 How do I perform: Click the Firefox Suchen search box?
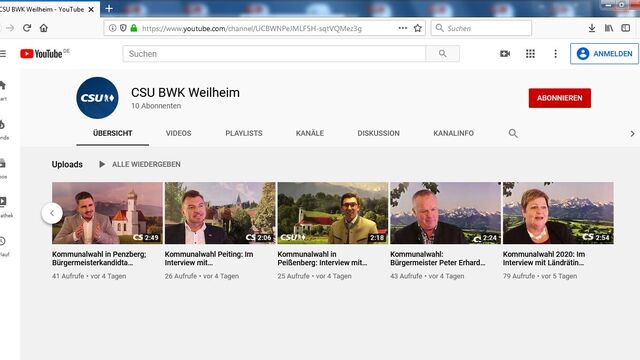point(481,28)
